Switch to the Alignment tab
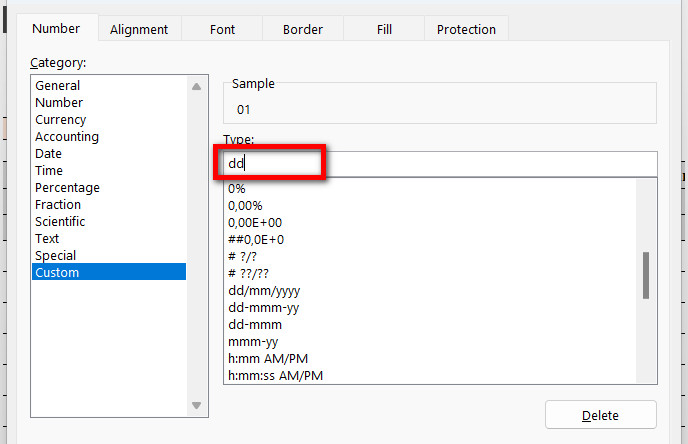The width and height of the screenshot is (688, 444). click(x=139, y=30)
